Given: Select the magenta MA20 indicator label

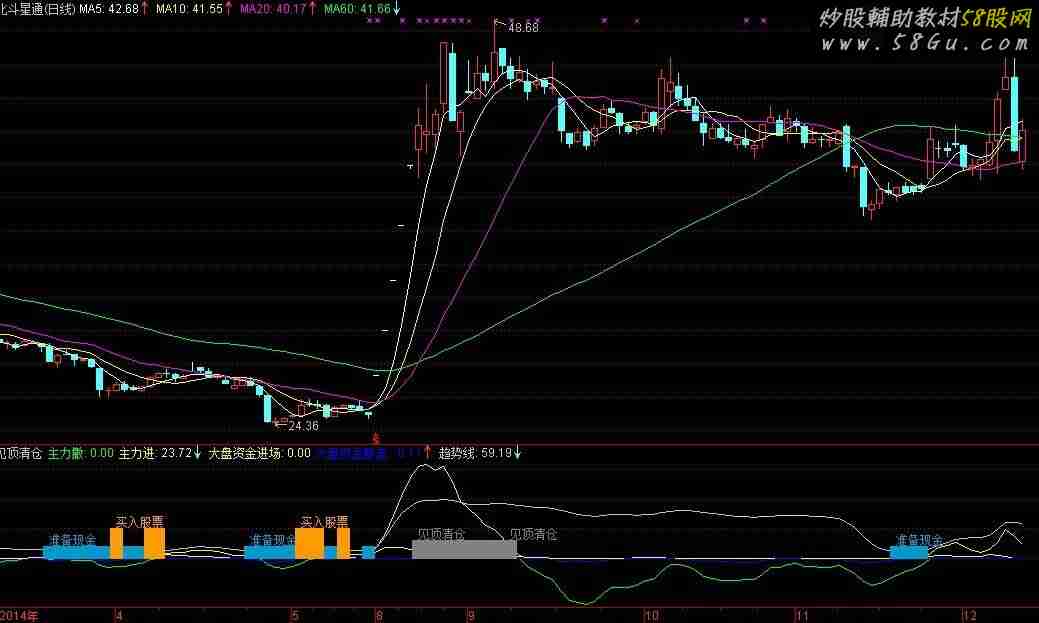Looking at the screenshot, I should [273, 8].
